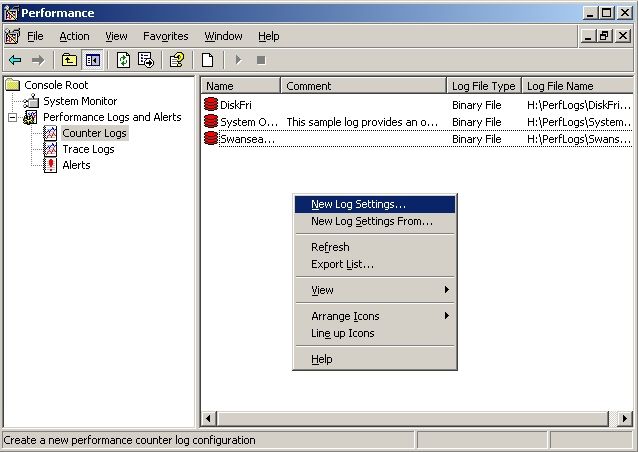Select Alerts in the tree

point(76,165)
